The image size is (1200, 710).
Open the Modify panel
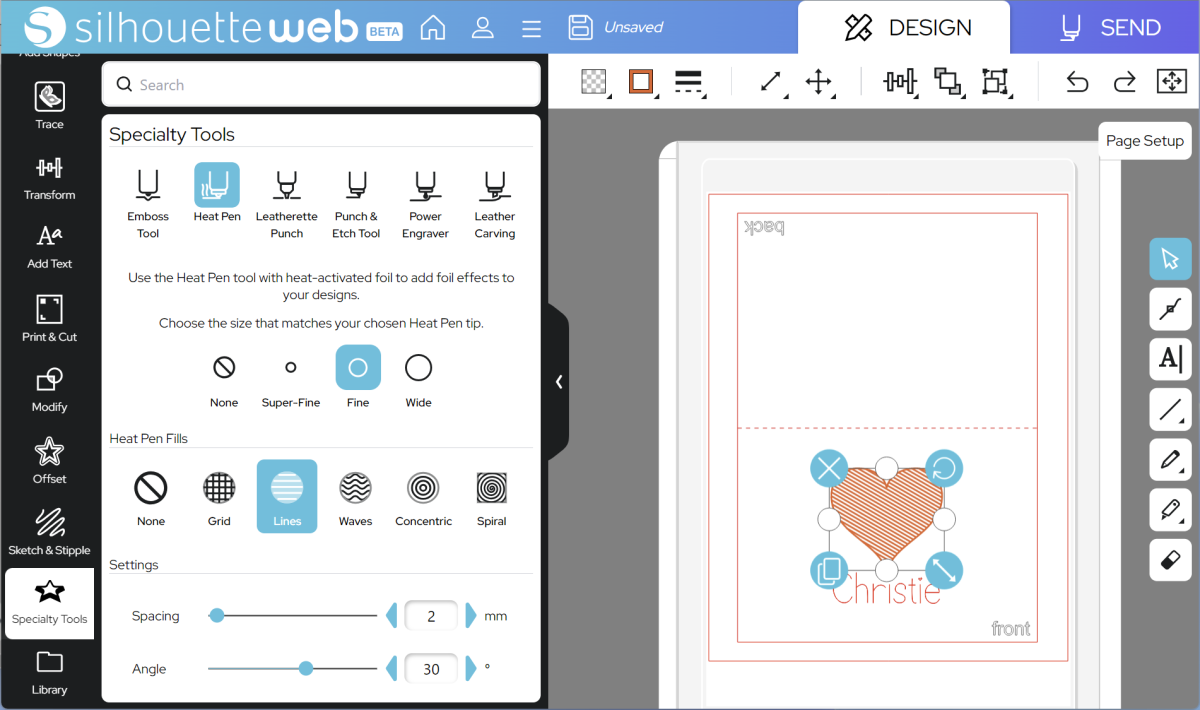(49, 390)
